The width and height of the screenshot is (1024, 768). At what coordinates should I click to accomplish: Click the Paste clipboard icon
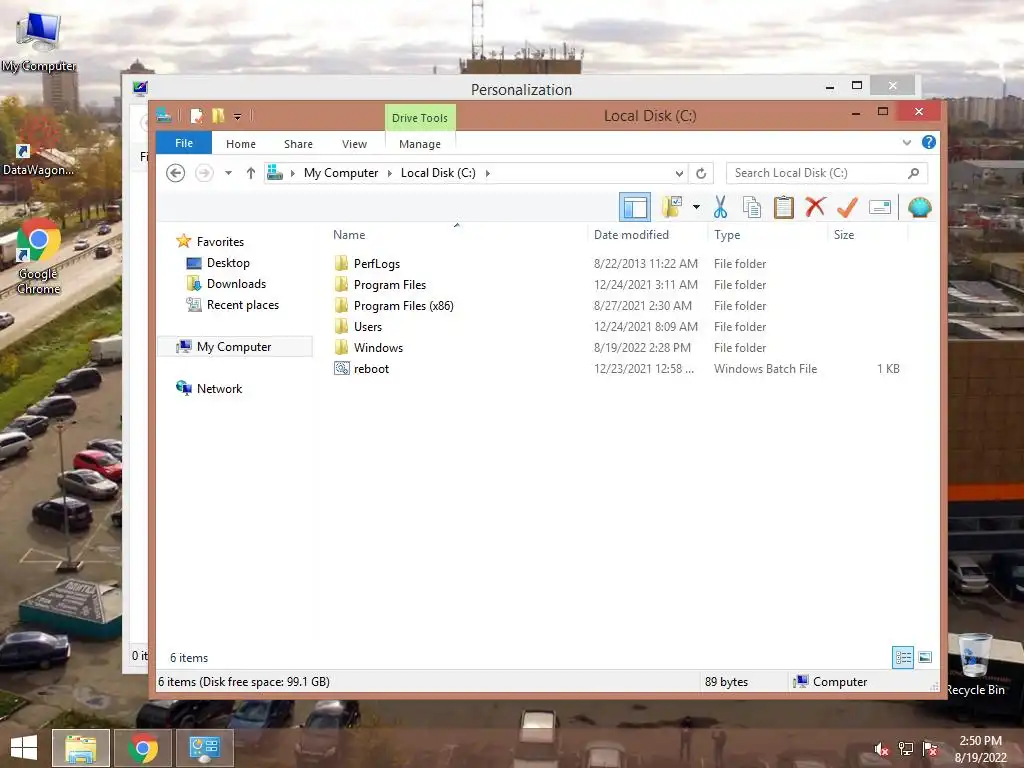pyautogui.click(x=784, y=208)
